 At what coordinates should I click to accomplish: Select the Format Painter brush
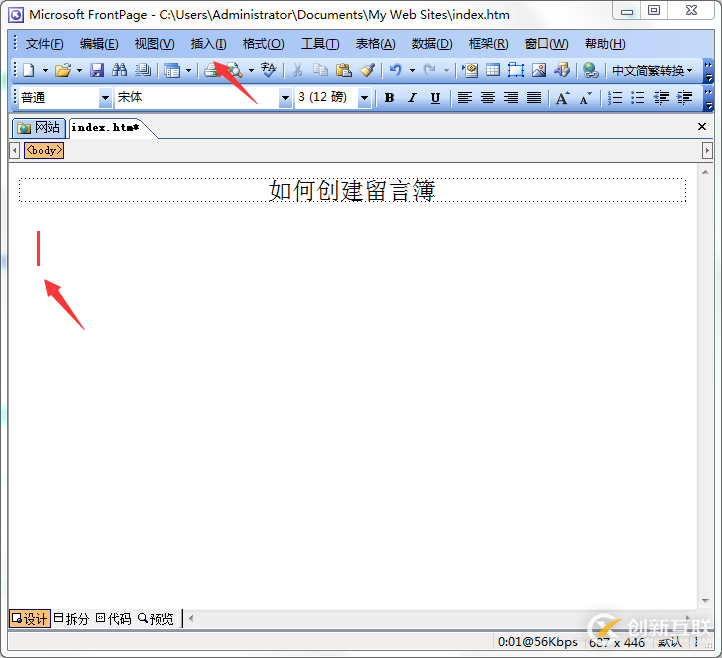[367, 70]
